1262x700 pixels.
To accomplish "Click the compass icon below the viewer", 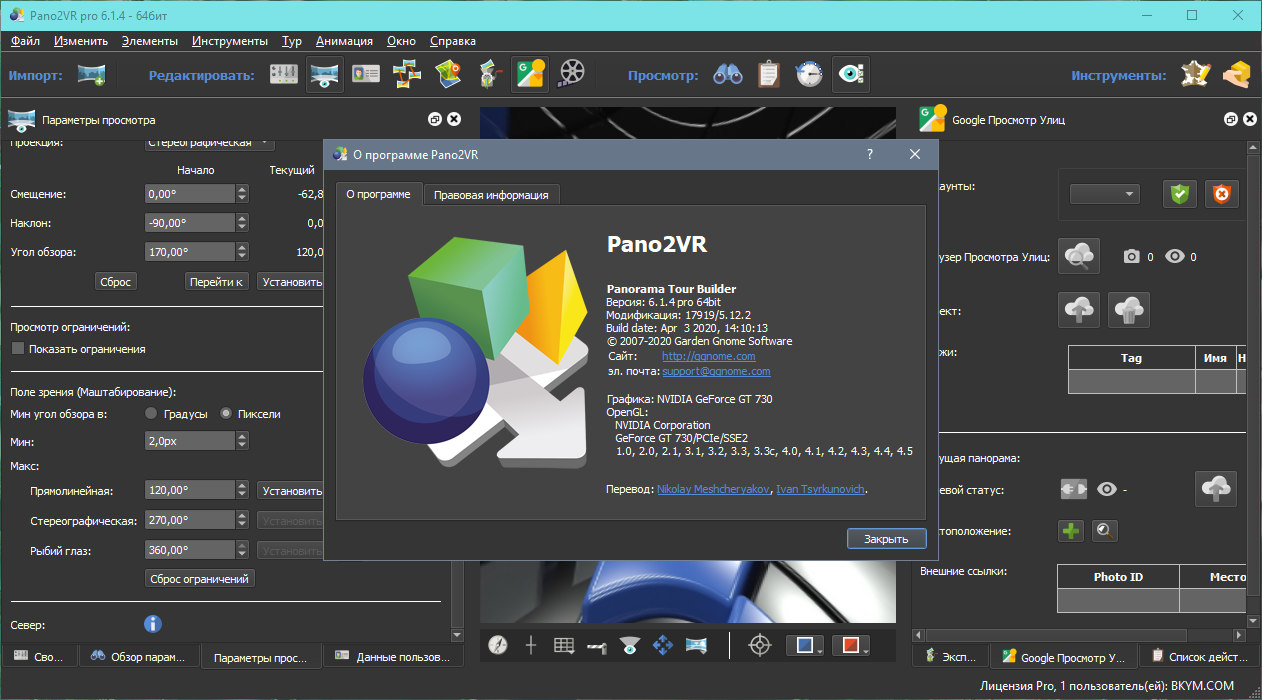I will 498,646.
